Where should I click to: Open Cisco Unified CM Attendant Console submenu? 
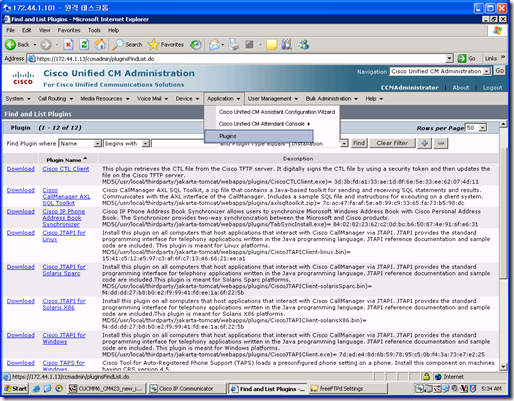point(264,124)
